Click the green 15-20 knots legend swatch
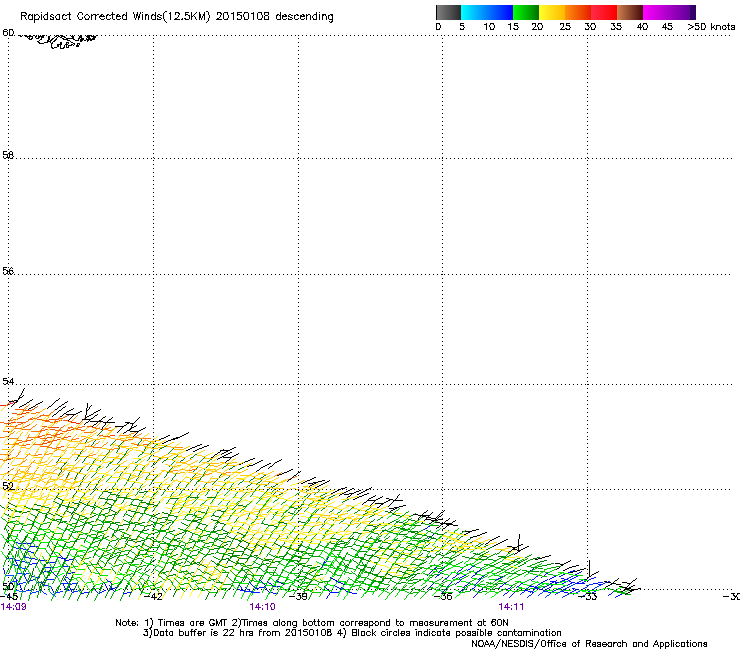740x650 pixels. click(526, 12)
